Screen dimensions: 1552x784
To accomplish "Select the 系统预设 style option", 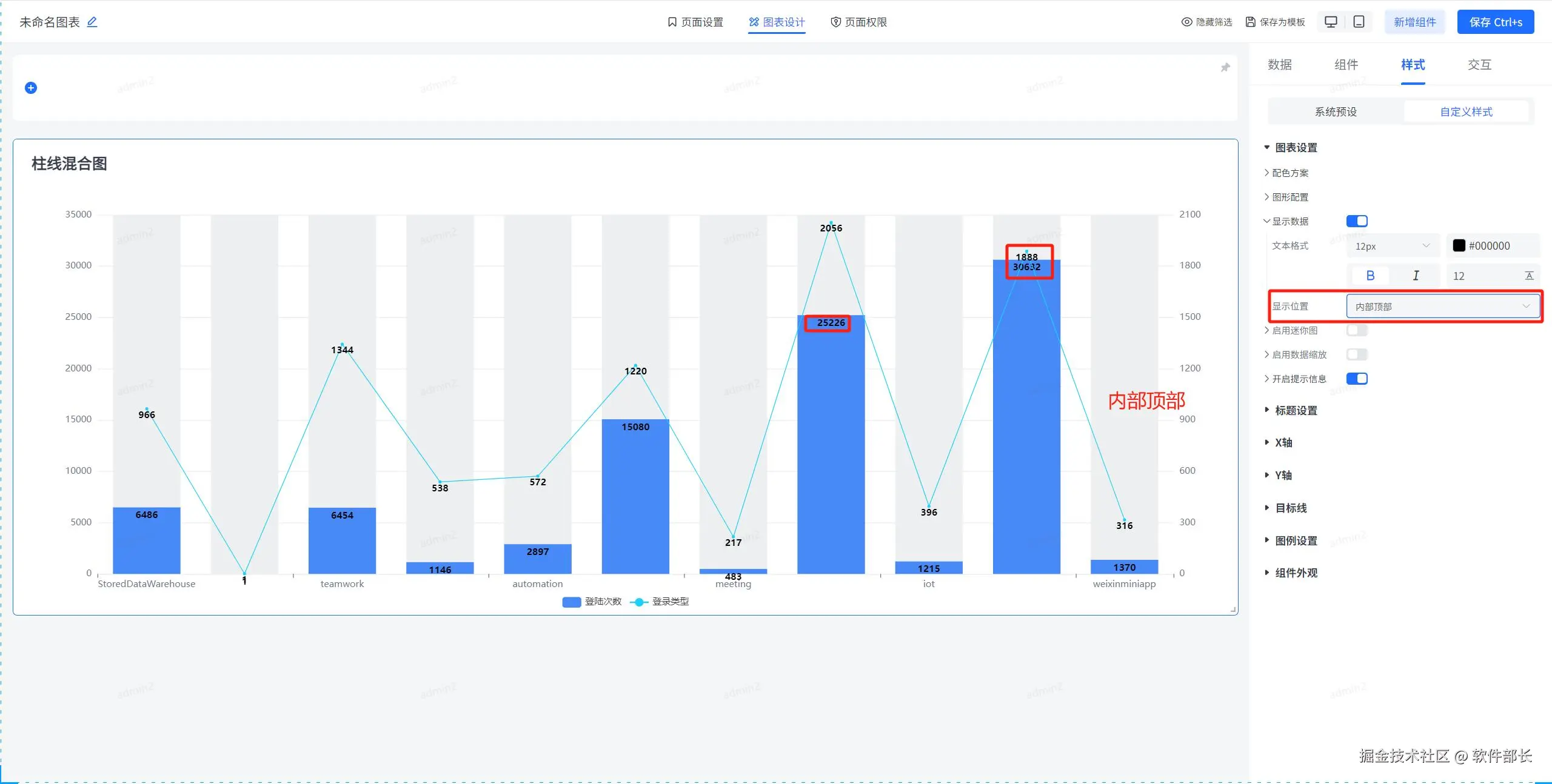I will tap(1336, 111).
